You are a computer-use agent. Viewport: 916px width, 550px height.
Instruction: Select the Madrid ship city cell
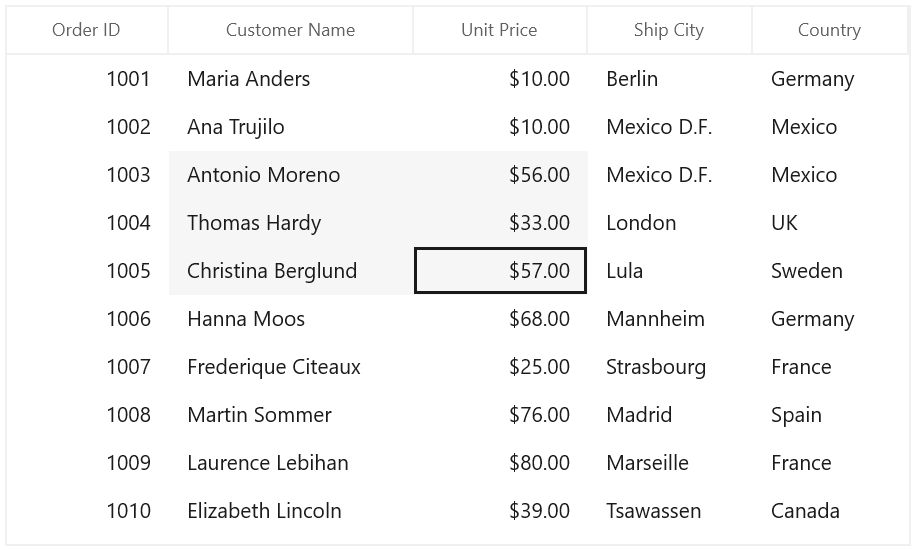click(x=669, y=414)
